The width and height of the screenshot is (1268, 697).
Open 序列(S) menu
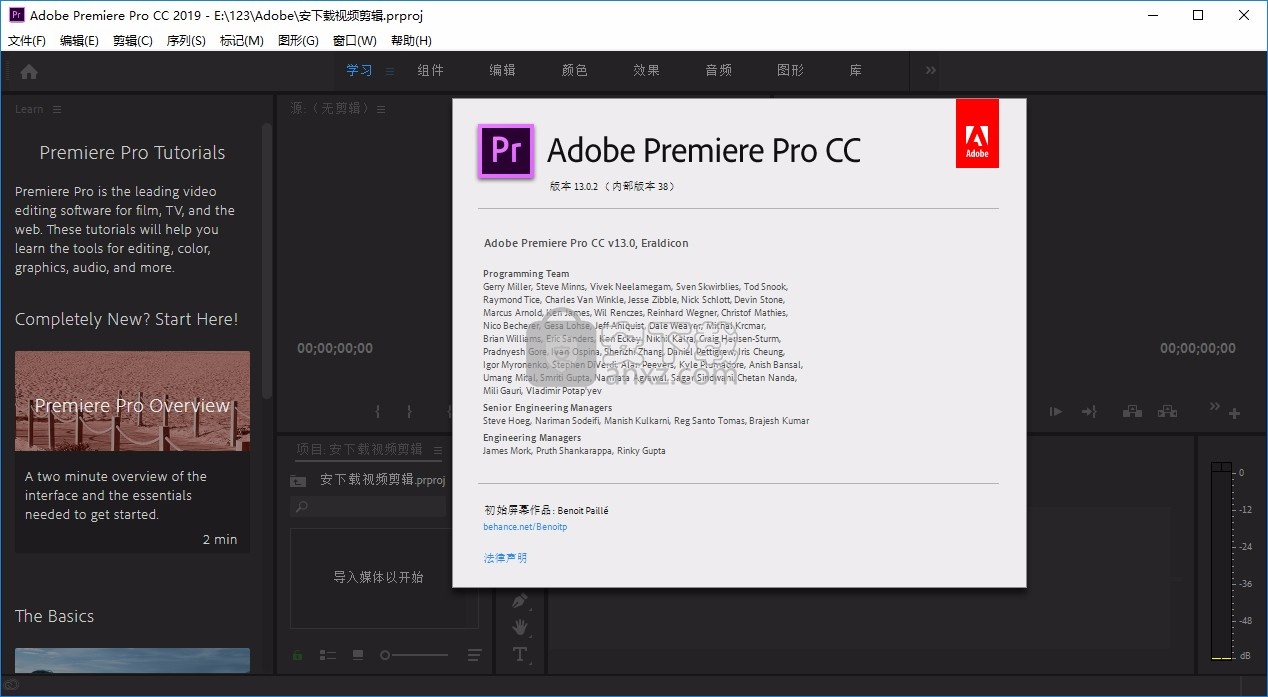point(186,41)
